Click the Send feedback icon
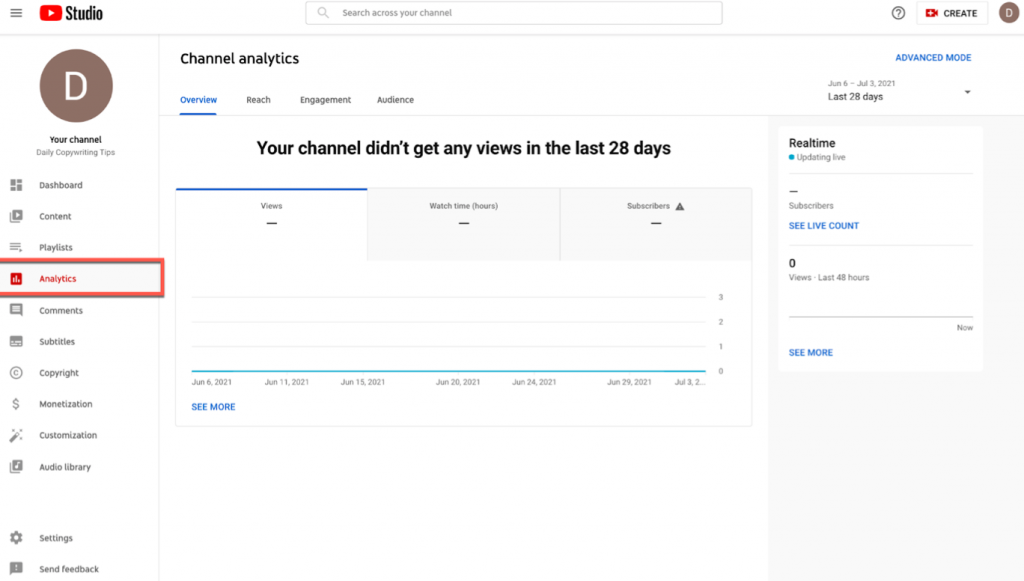Viewport: 1024px width, 581px height. (16, 569)
